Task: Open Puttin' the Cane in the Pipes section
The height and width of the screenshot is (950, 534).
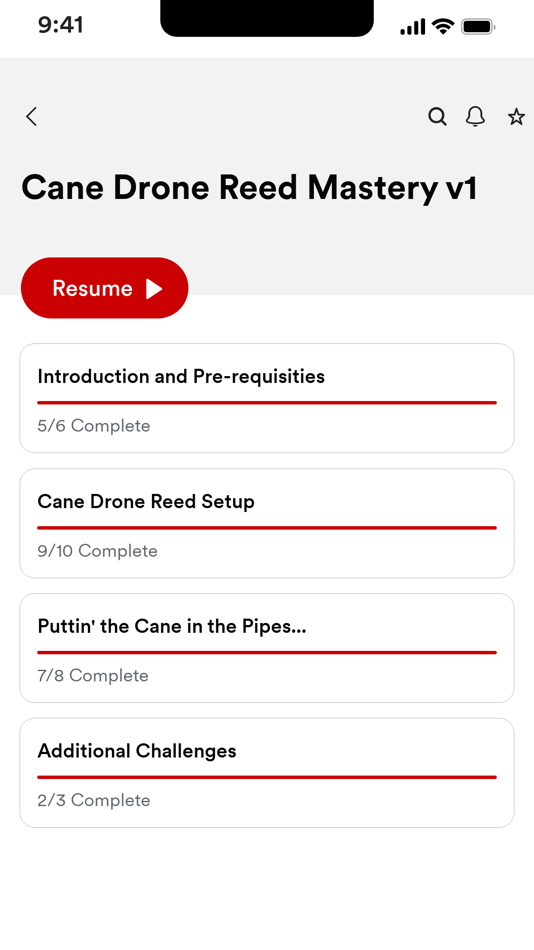Action: click(267, 648)
